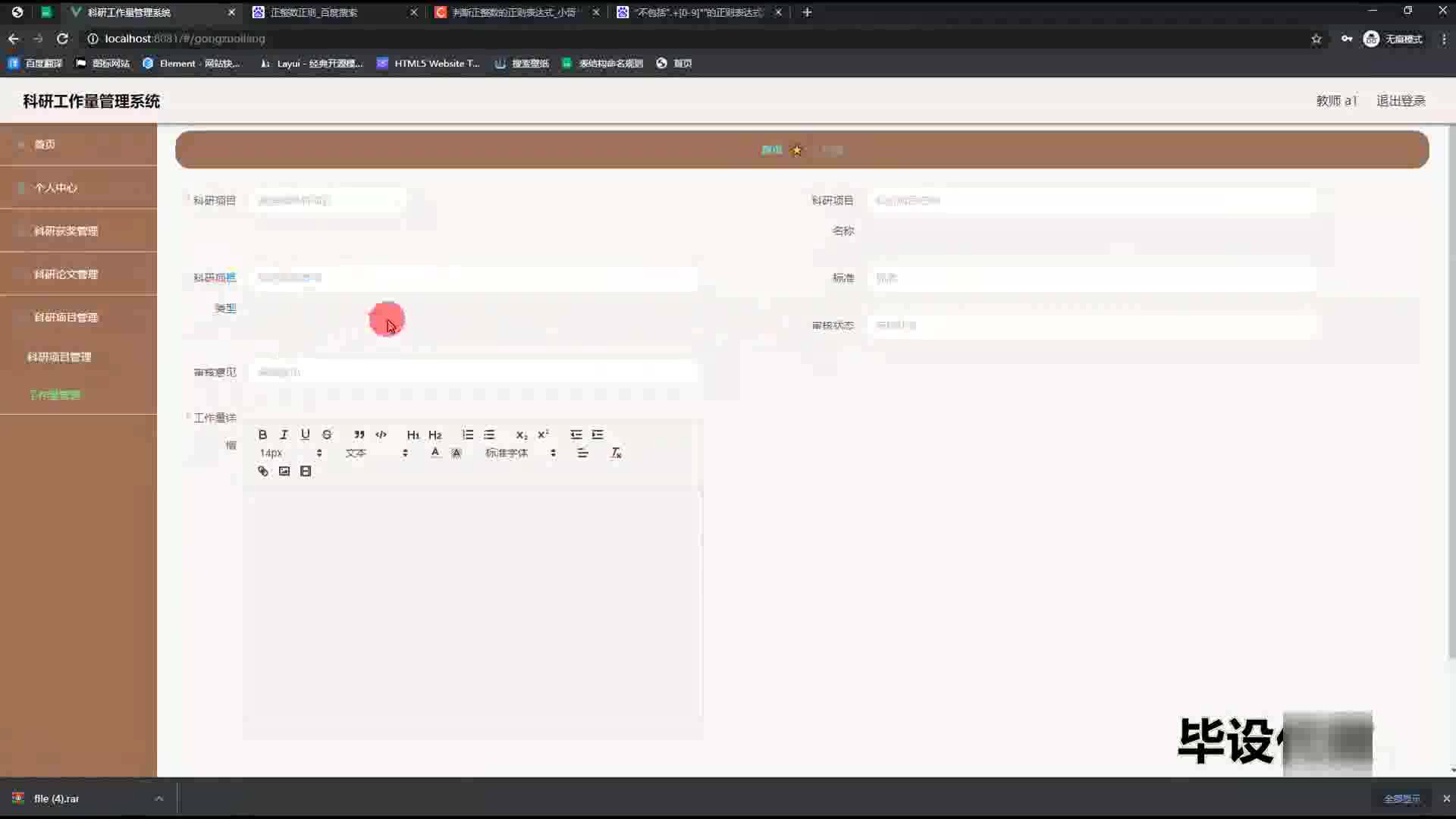Toggle underline formatting in editor
Viewport: 1456px width, 819px height.
coord(305,435)
